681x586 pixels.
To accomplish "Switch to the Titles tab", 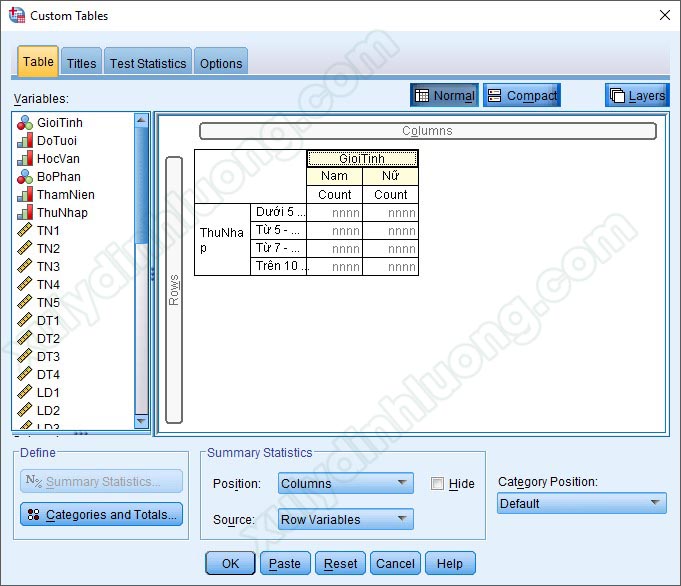I will click(x=81, y=63).
